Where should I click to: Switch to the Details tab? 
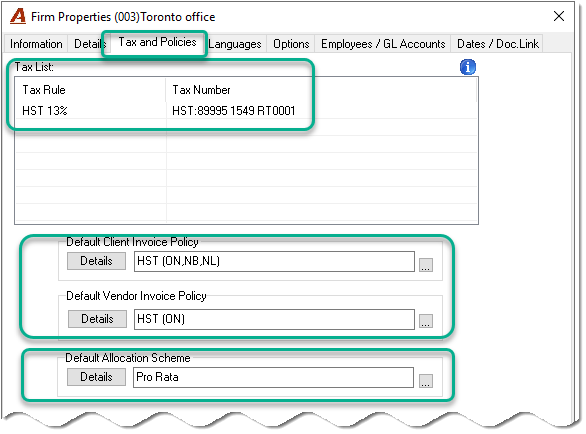tap(90, 44)
